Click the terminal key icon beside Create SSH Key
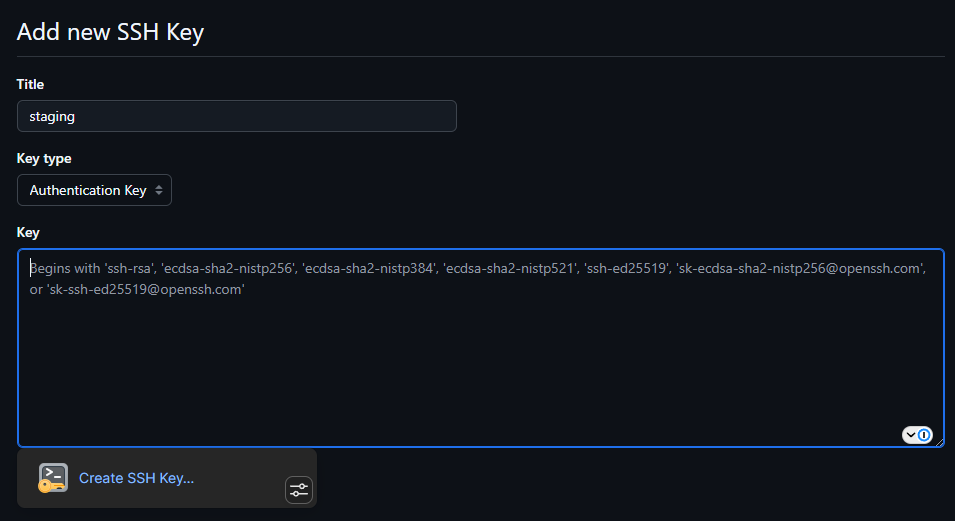The image size is (955, 521). tap(53, 478)
